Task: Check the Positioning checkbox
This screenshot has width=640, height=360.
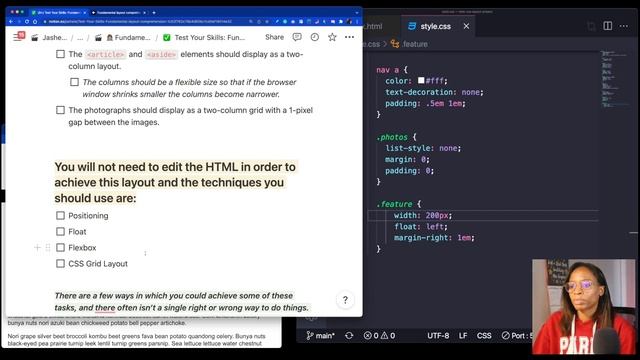Action: click(x=60, y=216)
